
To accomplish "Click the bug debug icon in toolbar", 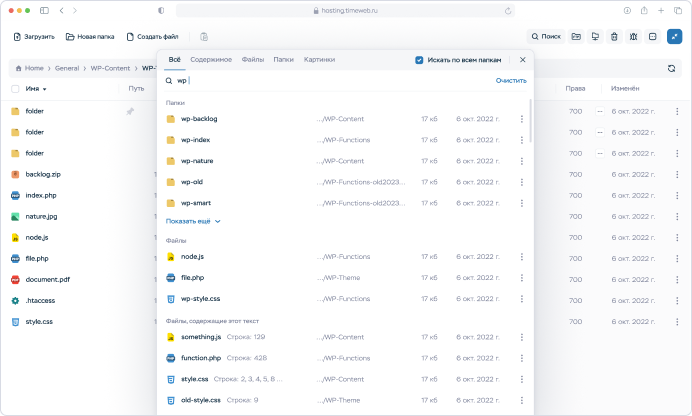I will [633, 37].
